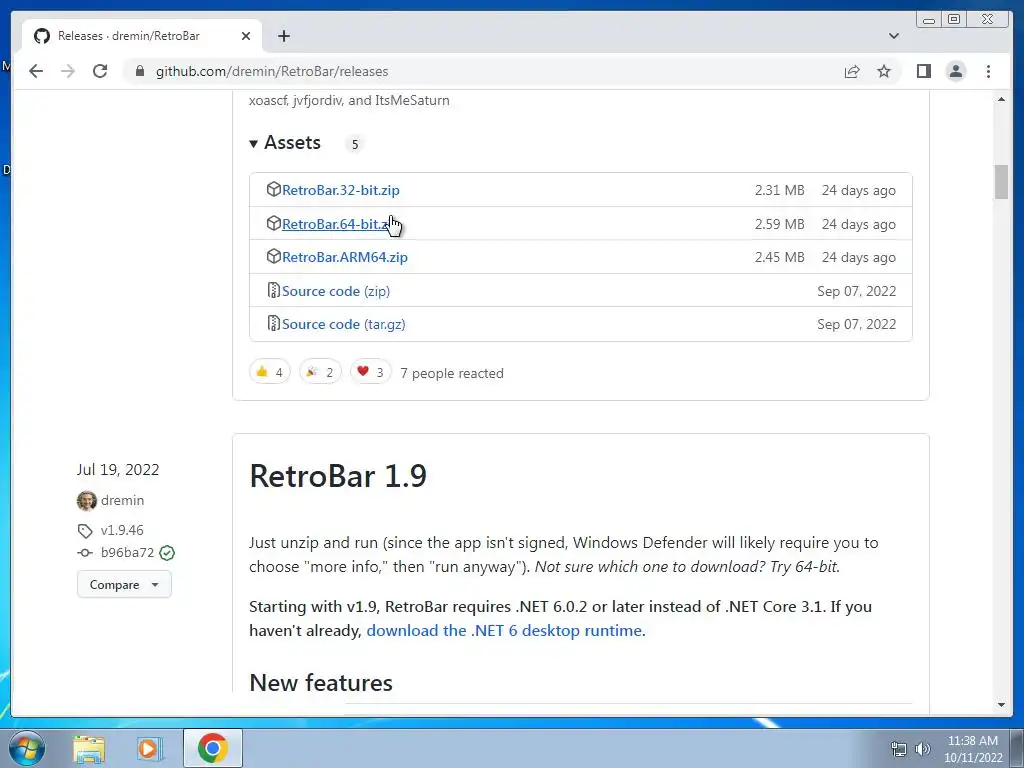The width and height of the screenshot is (1024, 768).
Task: Download Source code (zip)
Action: (336, 291)
